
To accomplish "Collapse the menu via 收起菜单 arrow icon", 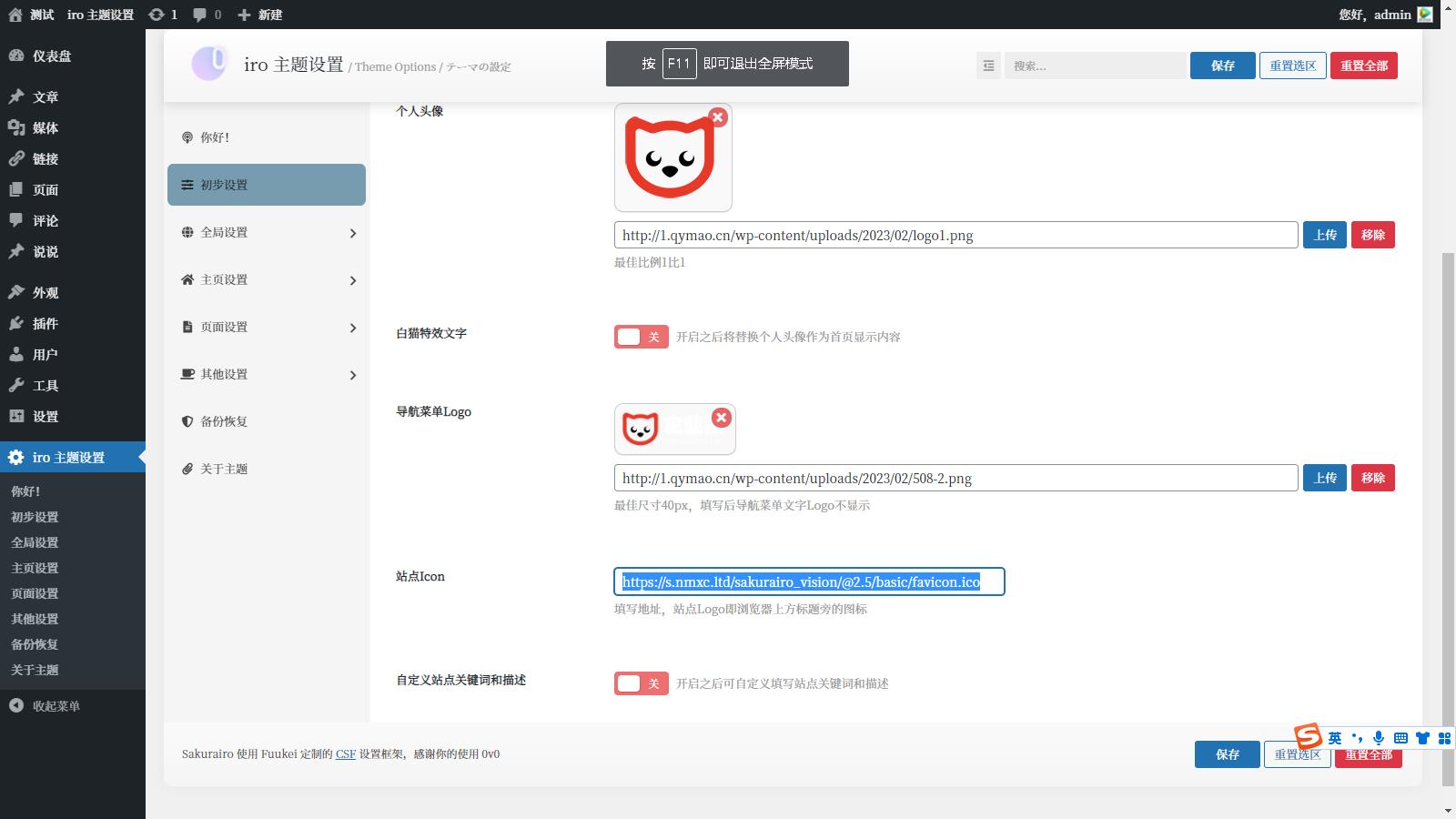I will (x=16, y=704).
